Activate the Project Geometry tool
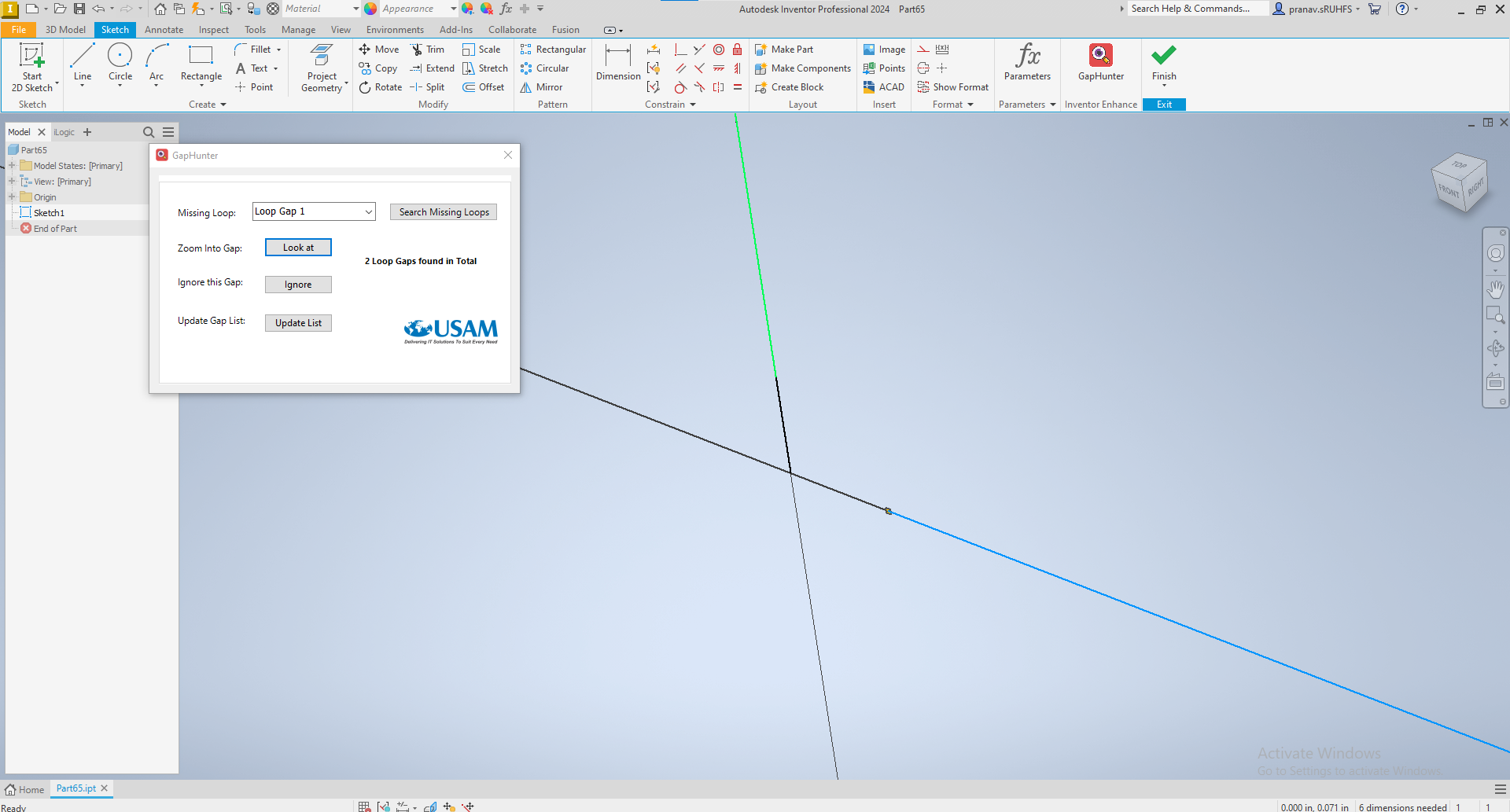 click(322, 68)
